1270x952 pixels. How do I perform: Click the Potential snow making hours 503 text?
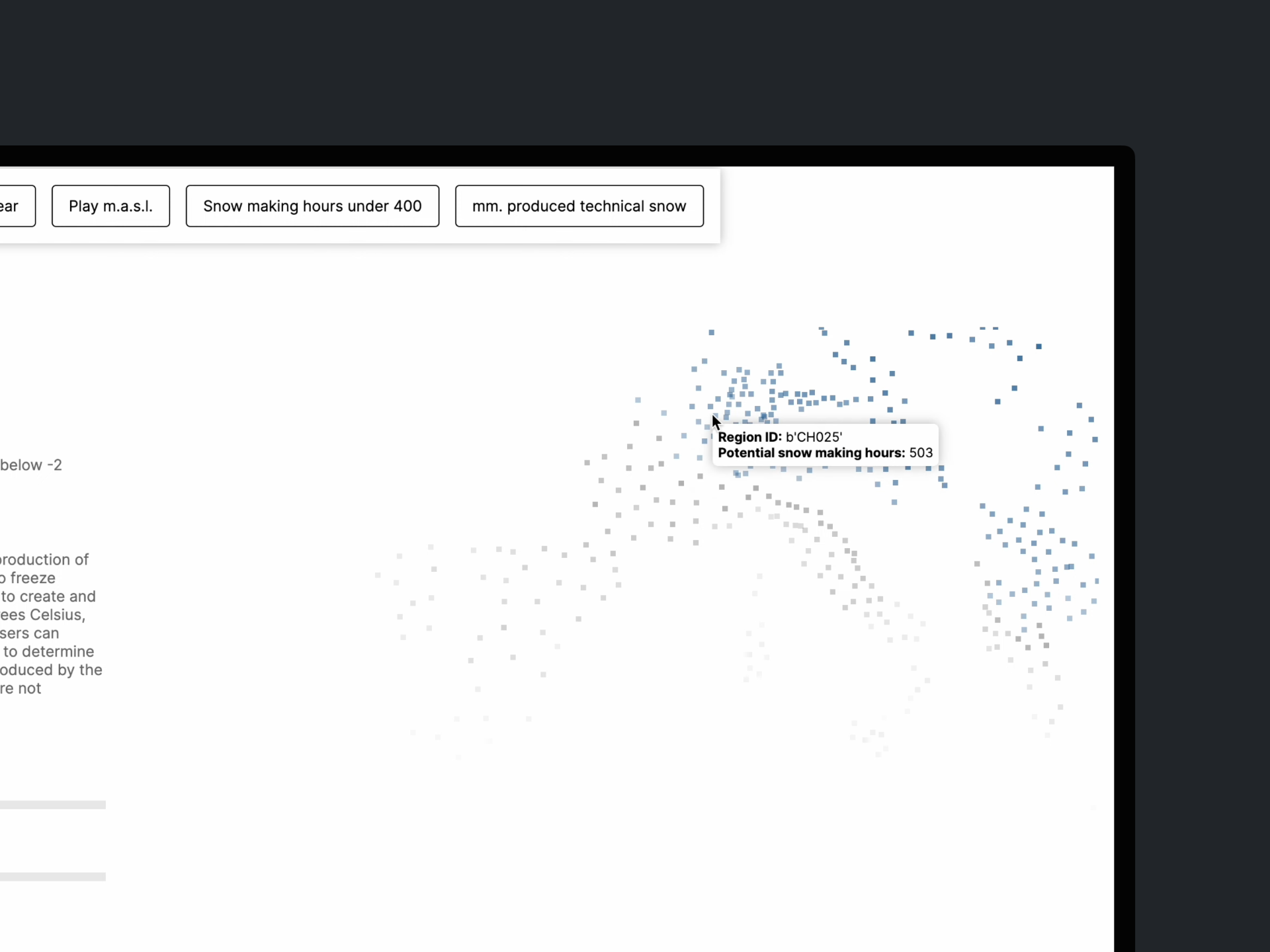[825, 453]
